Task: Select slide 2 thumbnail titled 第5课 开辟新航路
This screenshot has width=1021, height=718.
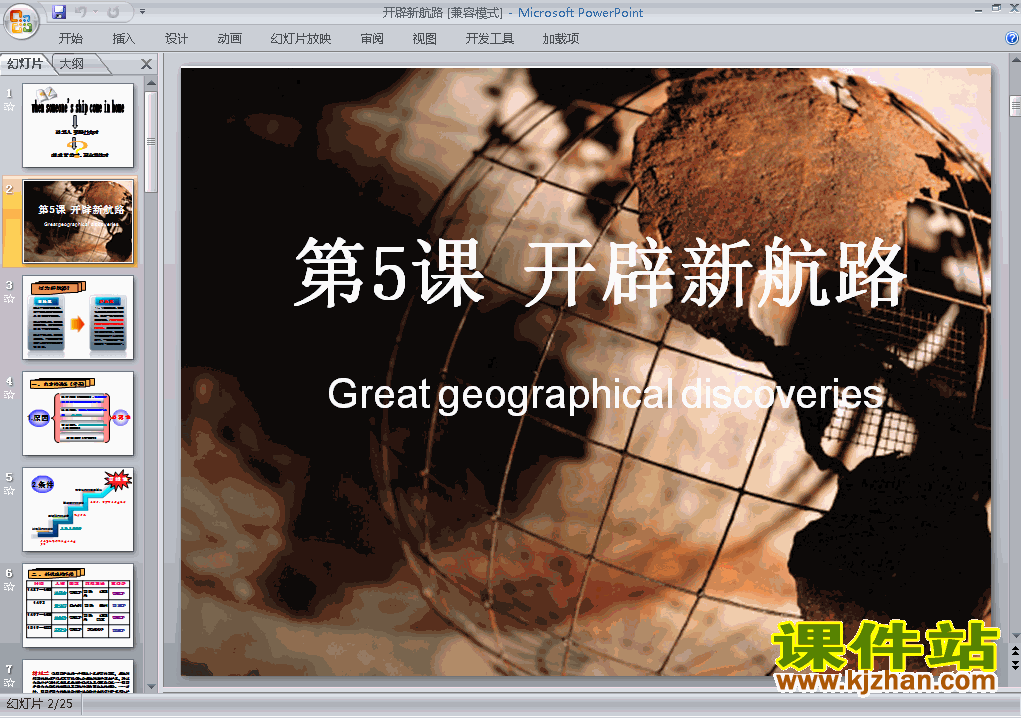Action: point(78,221)
